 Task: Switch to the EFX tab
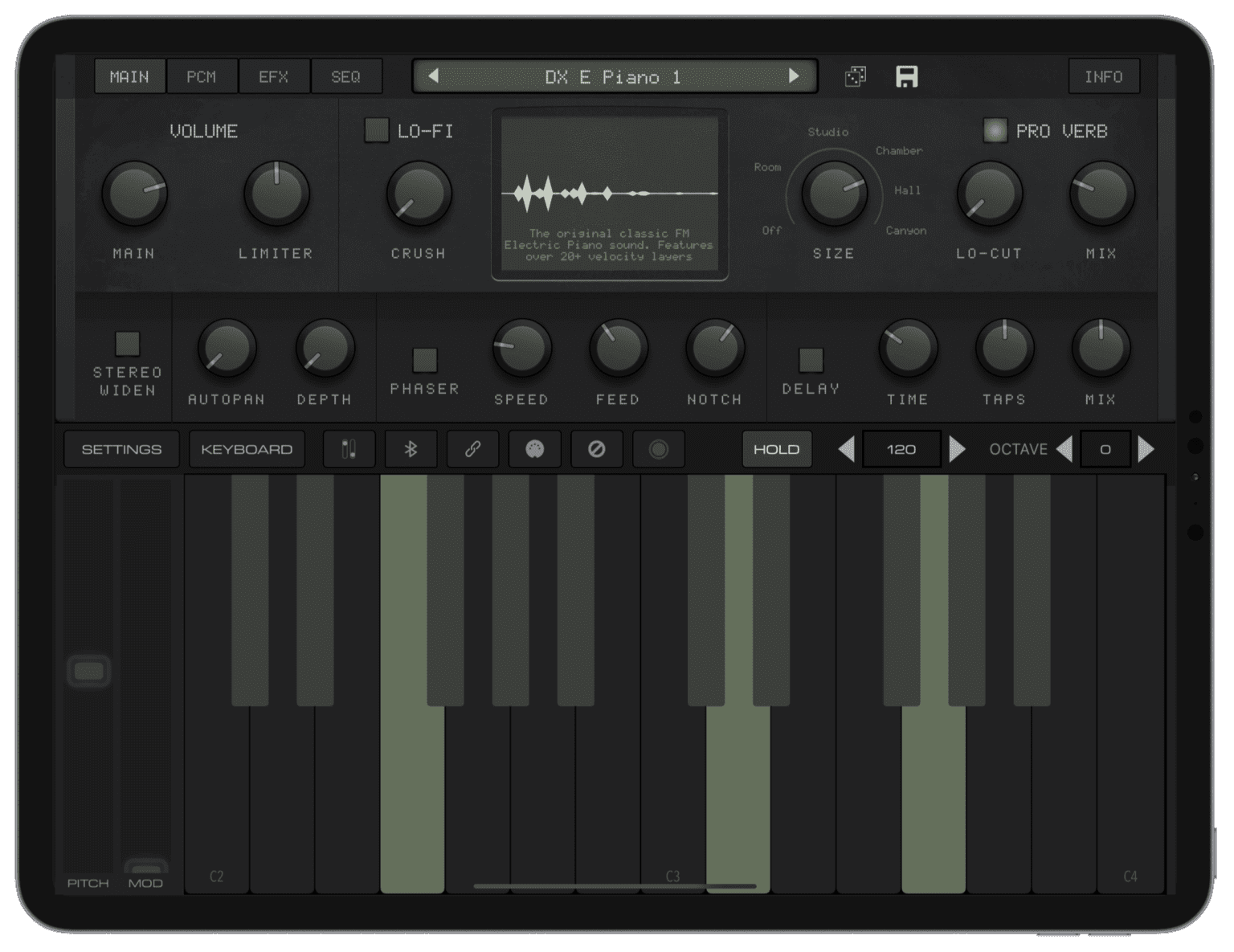274,76
